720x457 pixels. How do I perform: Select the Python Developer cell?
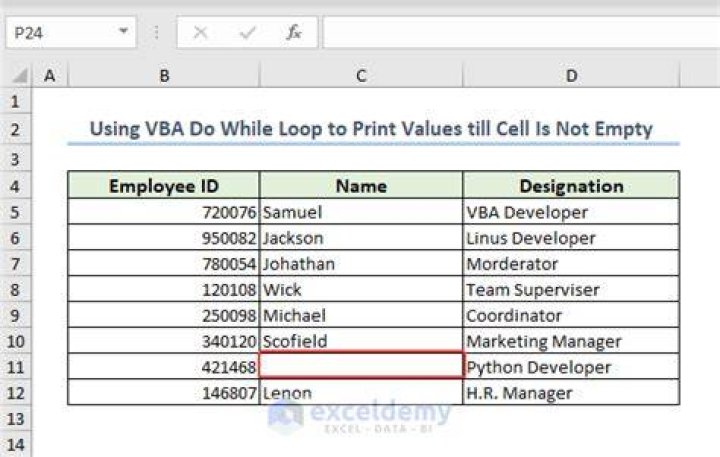tap(571, 367)
